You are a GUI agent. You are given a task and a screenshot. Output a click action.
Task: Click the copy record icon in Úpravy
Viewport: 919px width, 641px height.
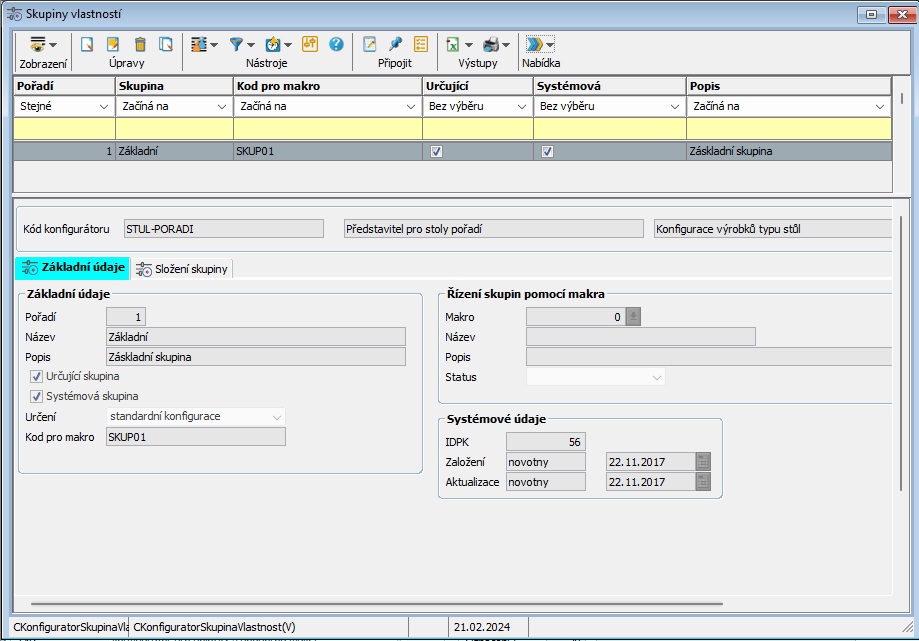pos(166,45)
